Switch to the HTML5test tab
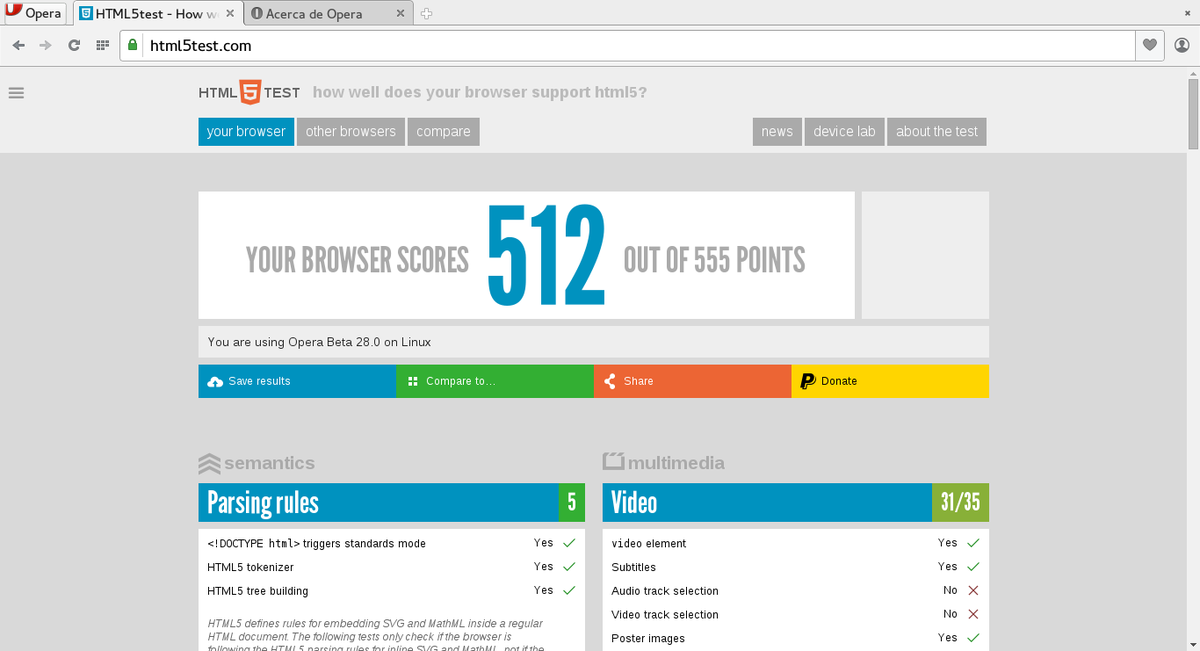The image size is (1200, 651). [157, 14]
